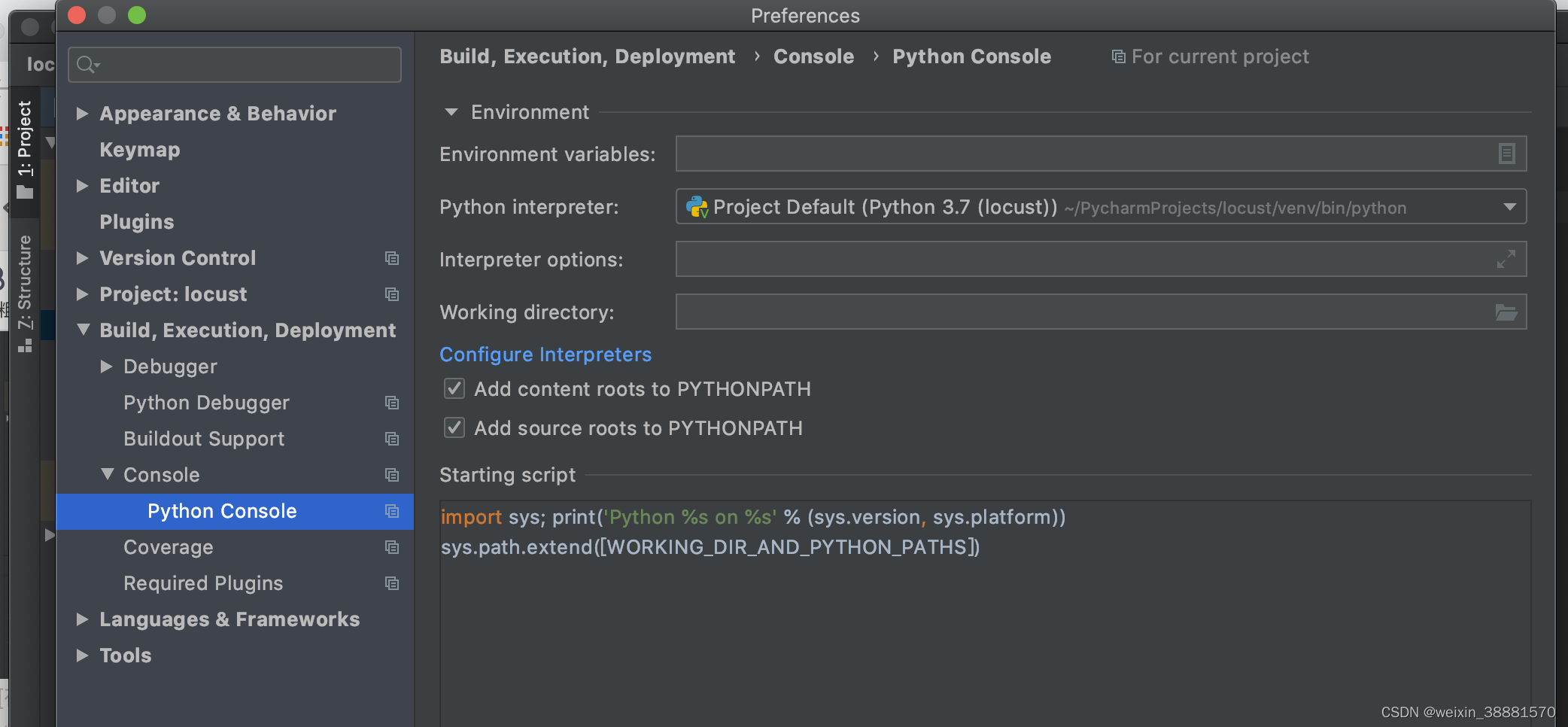The height and width of the screenshot is (727, 1568).
Task: Click the project icon next to Python Debugger
Action: [392, 403]
